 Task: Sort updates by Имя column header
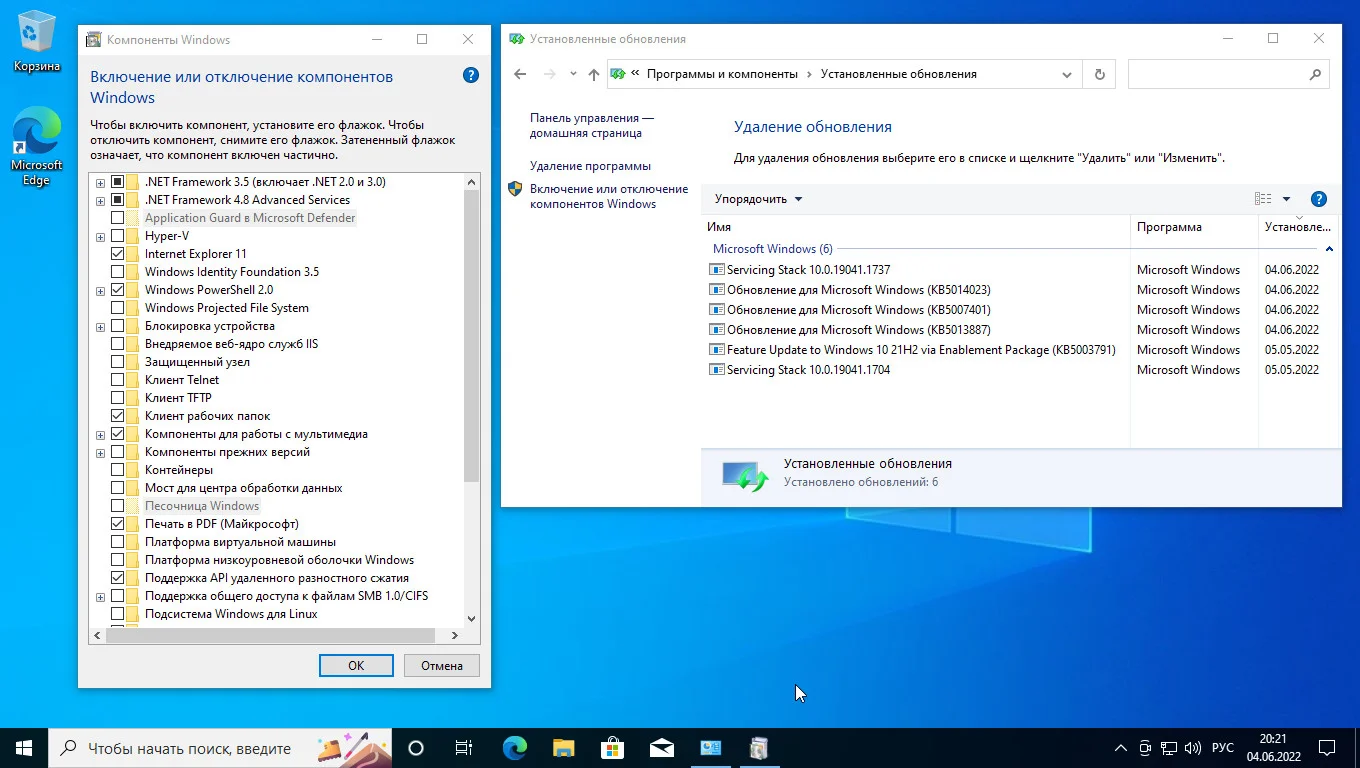(x=916, y=227)
